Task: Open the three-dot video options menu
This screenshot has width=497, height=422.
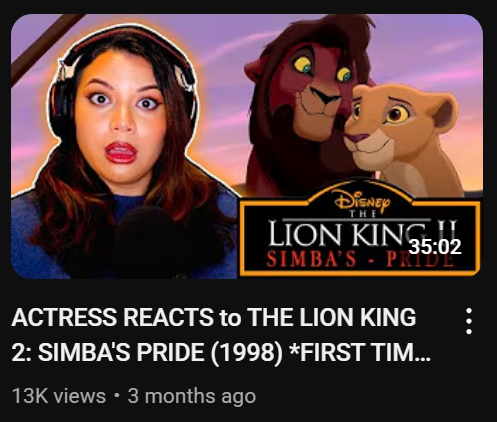Action: click(469, 321)
